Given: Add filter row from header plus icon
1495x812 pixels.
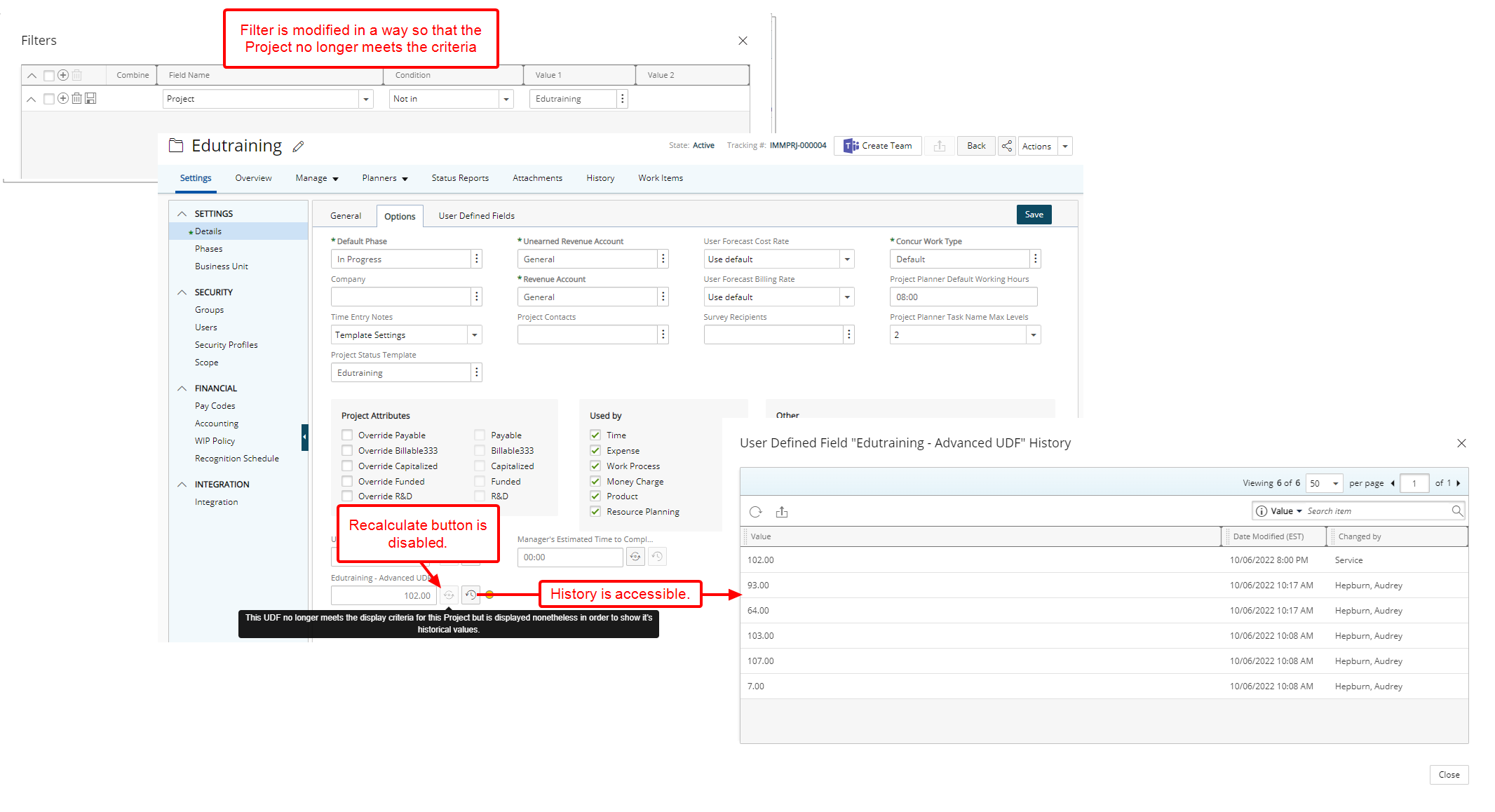Looking at the screenshot, I should tap(63, 75).
